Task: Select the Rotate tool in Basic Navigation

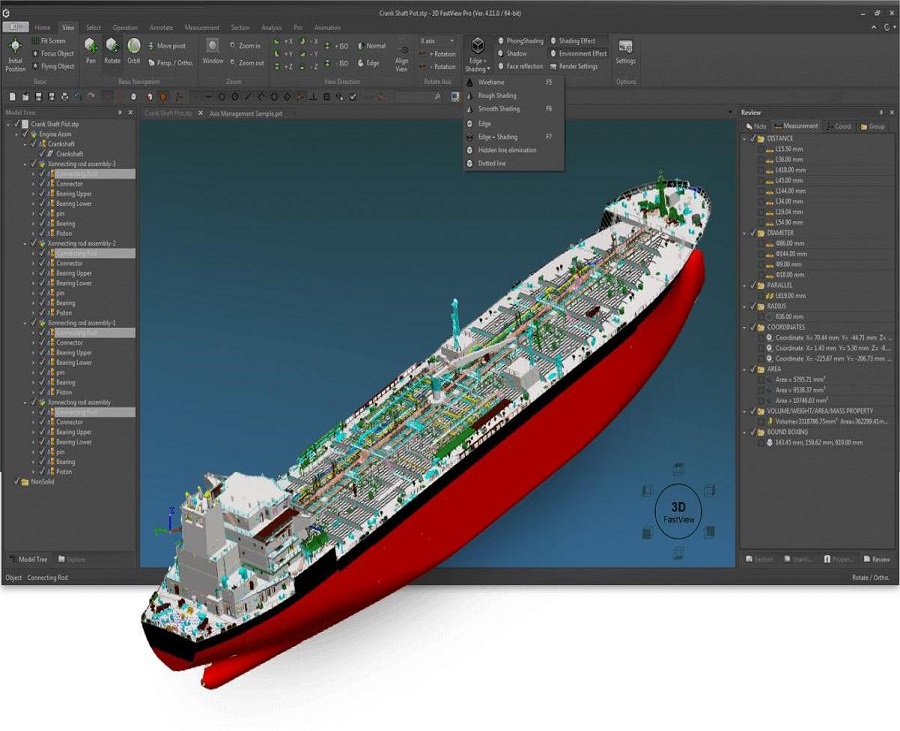Action: 111,46
